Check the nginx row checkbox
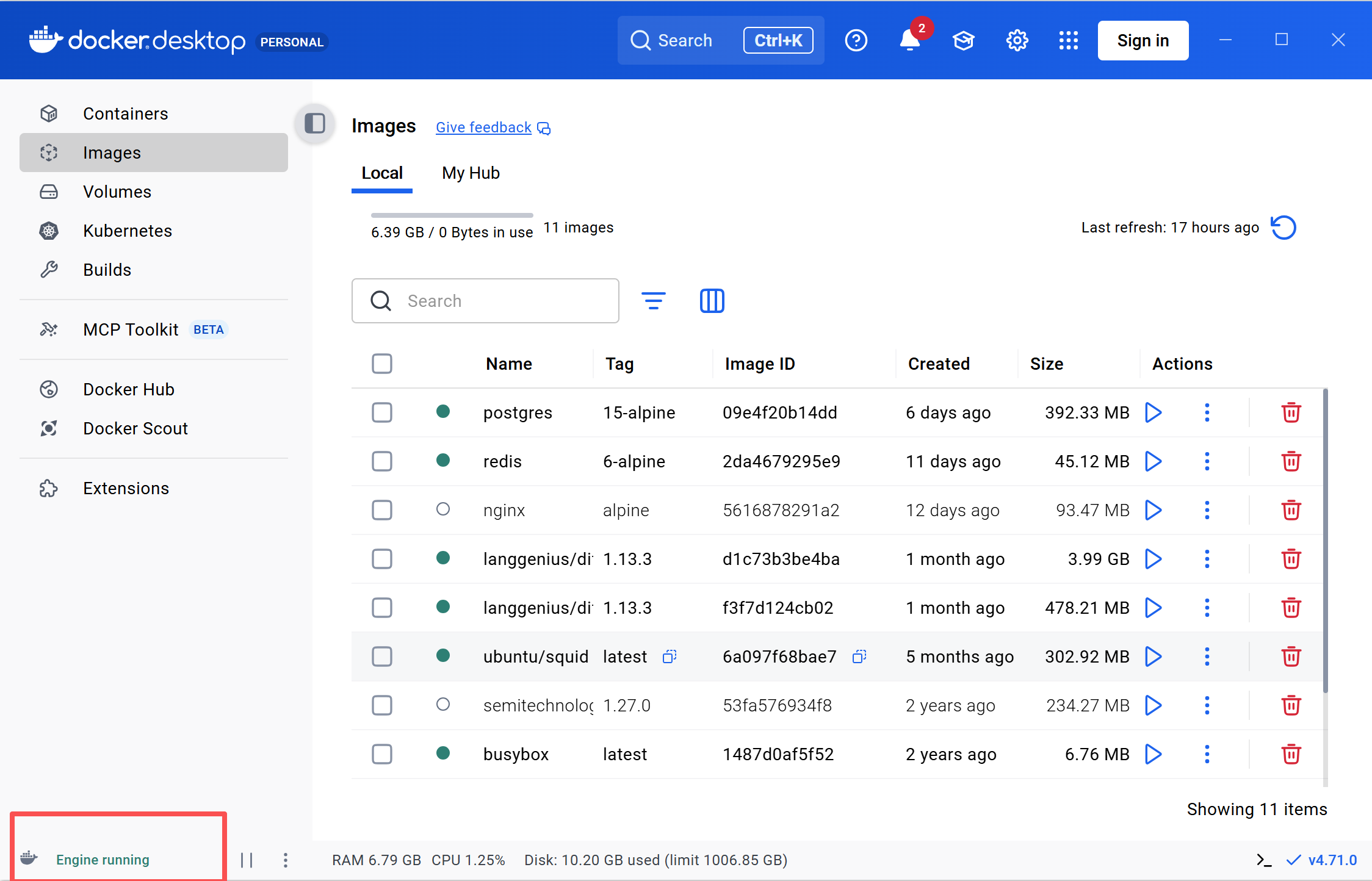Viewport: 1372px width, 881px height. [382, 510]
